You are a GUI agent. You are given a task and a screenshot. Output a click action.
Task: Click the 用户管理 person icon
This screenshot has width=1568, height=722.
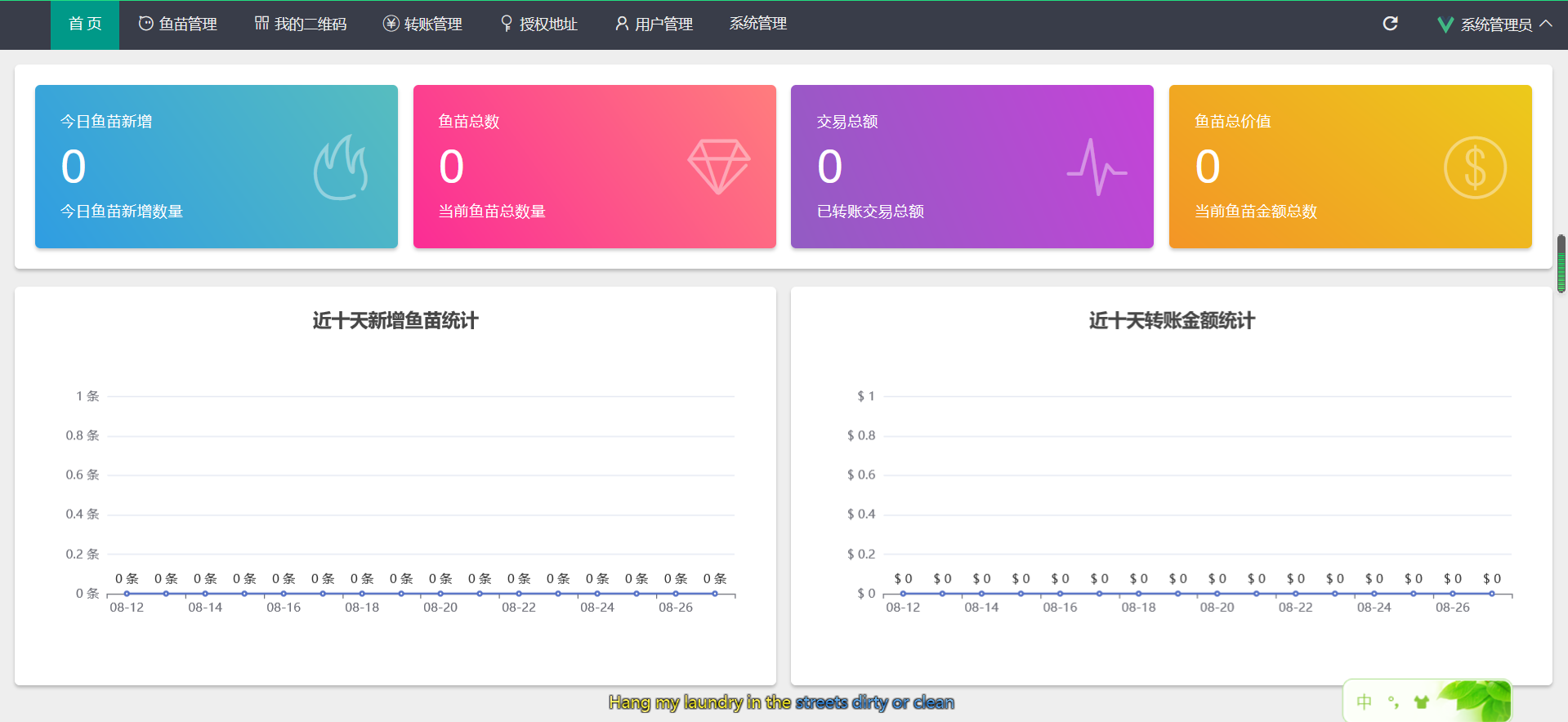coord(622,24)
